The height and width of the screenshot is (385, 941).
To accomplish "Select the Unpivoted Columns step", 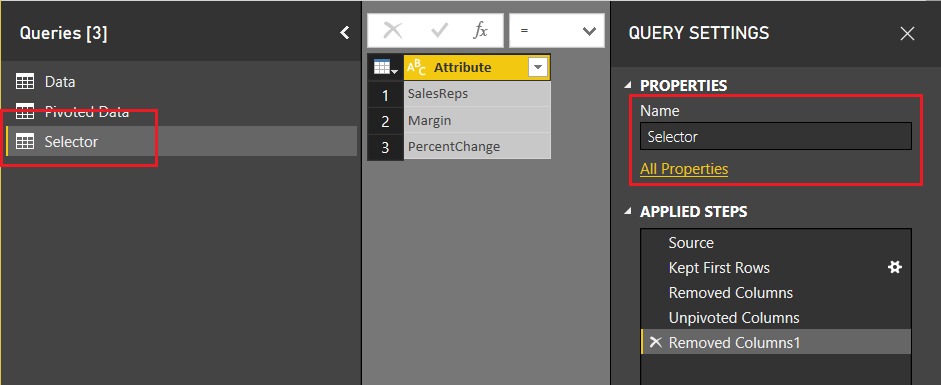I will point(776,317).
